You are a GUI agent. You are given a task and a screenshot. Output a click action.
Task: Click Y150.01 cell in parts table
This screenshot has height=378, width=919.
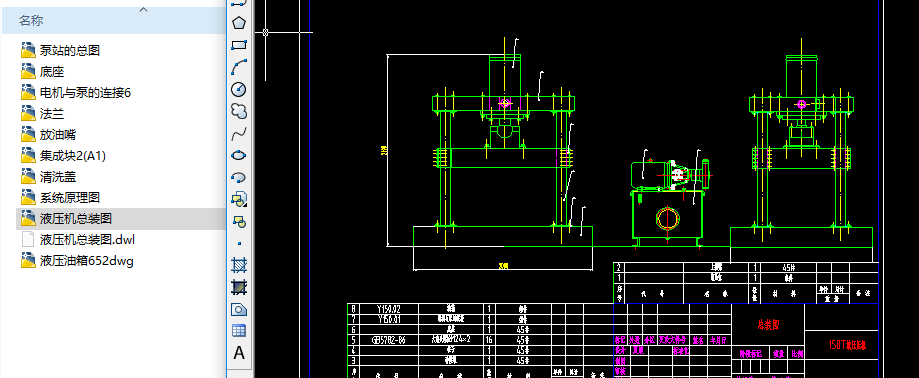coord(389,319)
